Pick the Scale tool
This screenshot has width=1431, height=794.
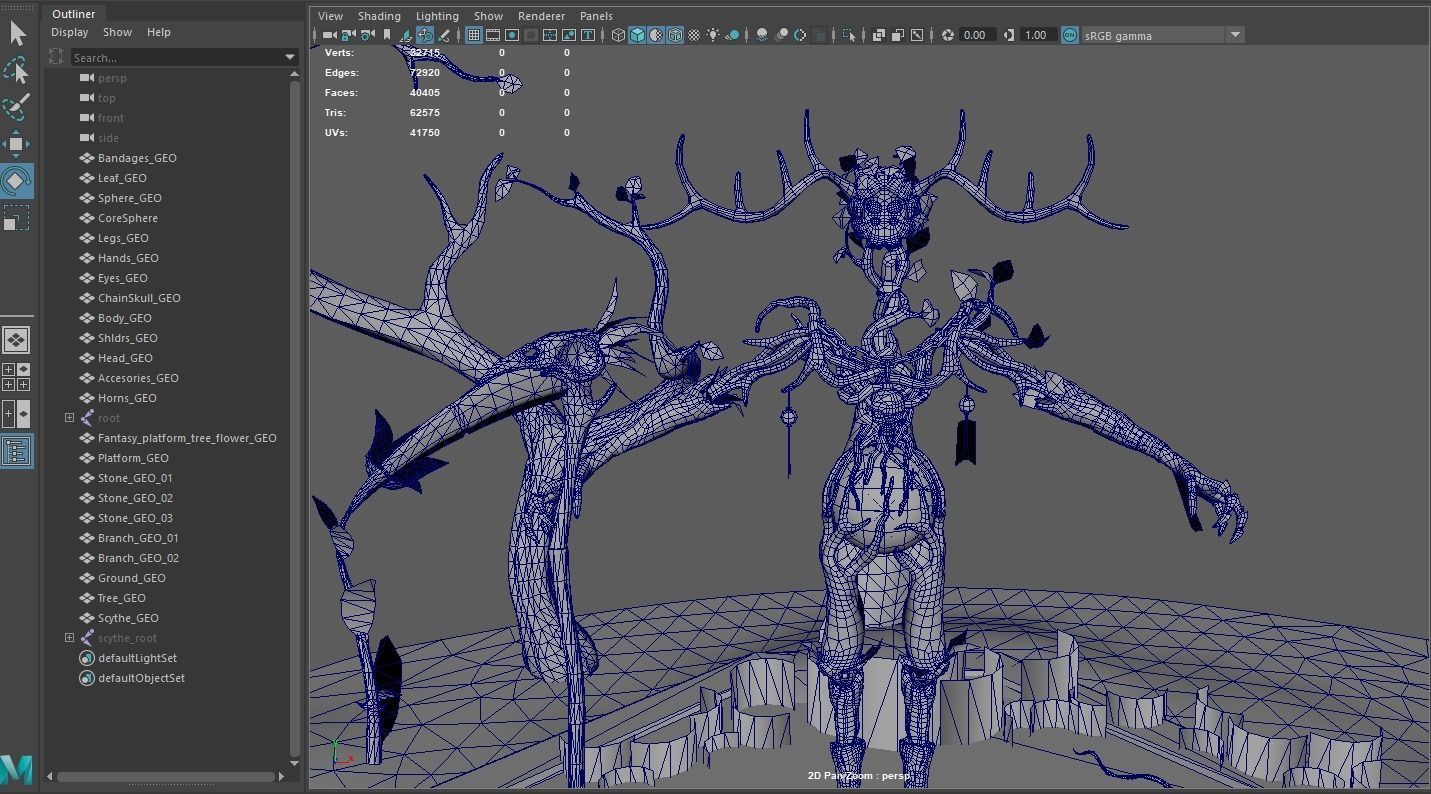17,218
